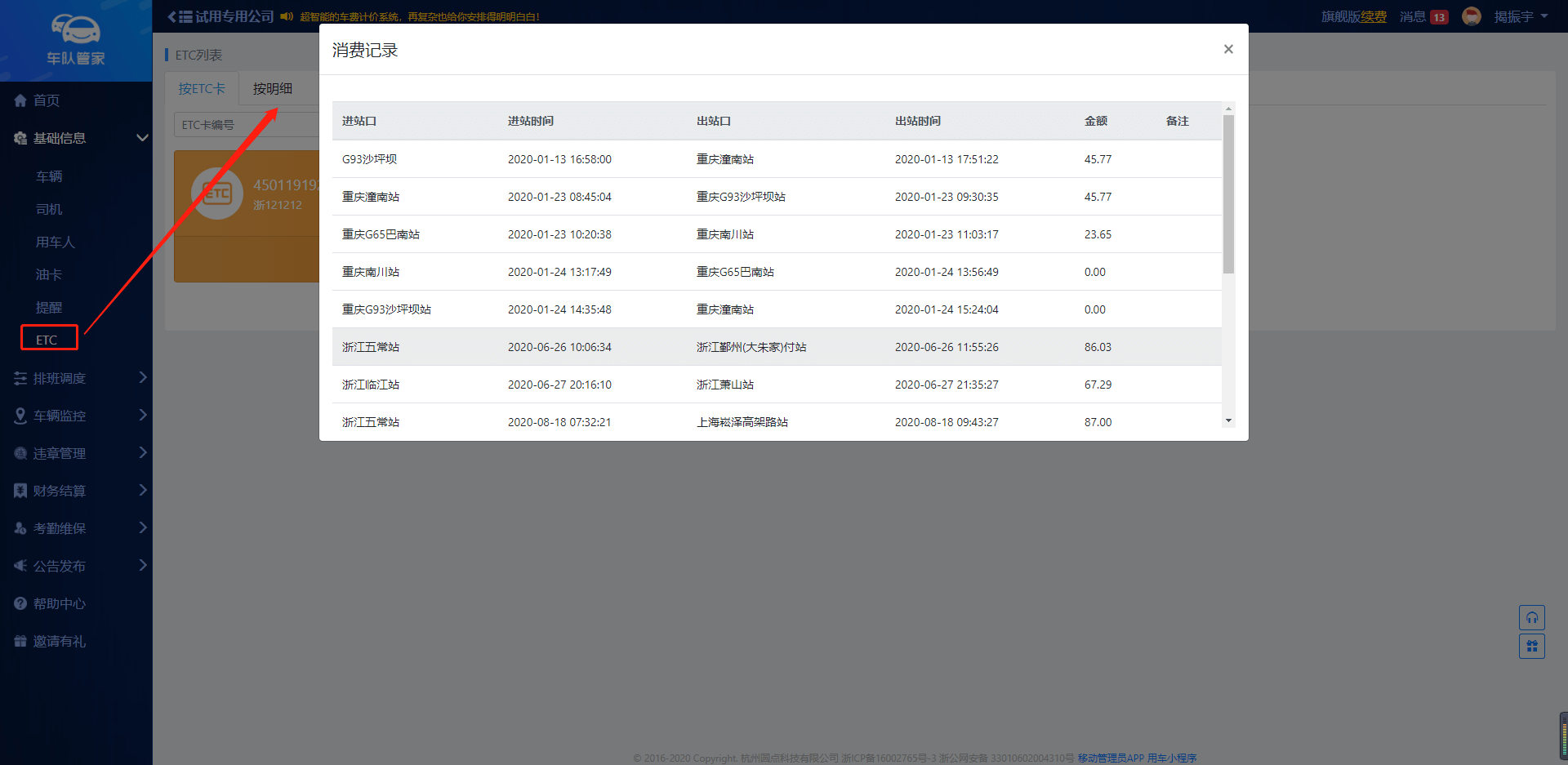Click the gift icon floating button

1531,647
